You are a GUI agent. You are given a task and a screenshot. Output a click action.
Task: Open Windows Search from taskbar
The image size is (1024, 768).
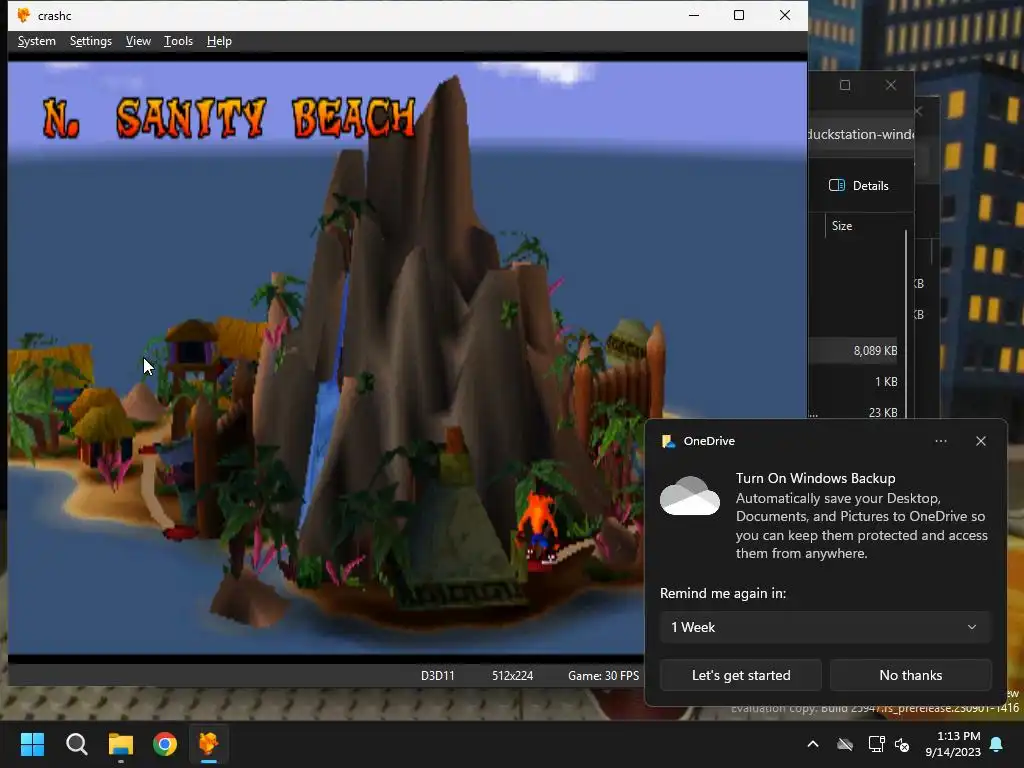click(x=76, y=744)
